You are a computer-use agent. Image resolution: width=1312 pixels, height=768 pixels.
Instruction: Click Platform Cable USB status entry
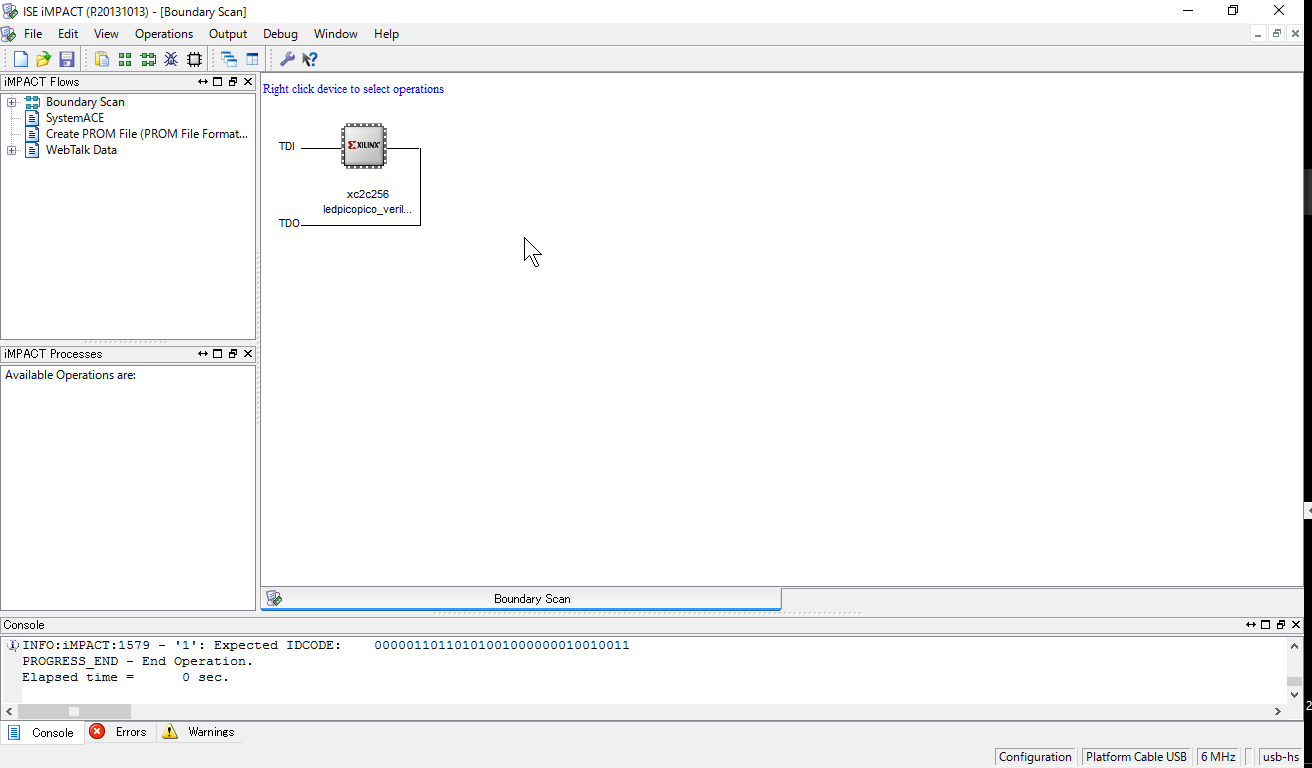1136,757
